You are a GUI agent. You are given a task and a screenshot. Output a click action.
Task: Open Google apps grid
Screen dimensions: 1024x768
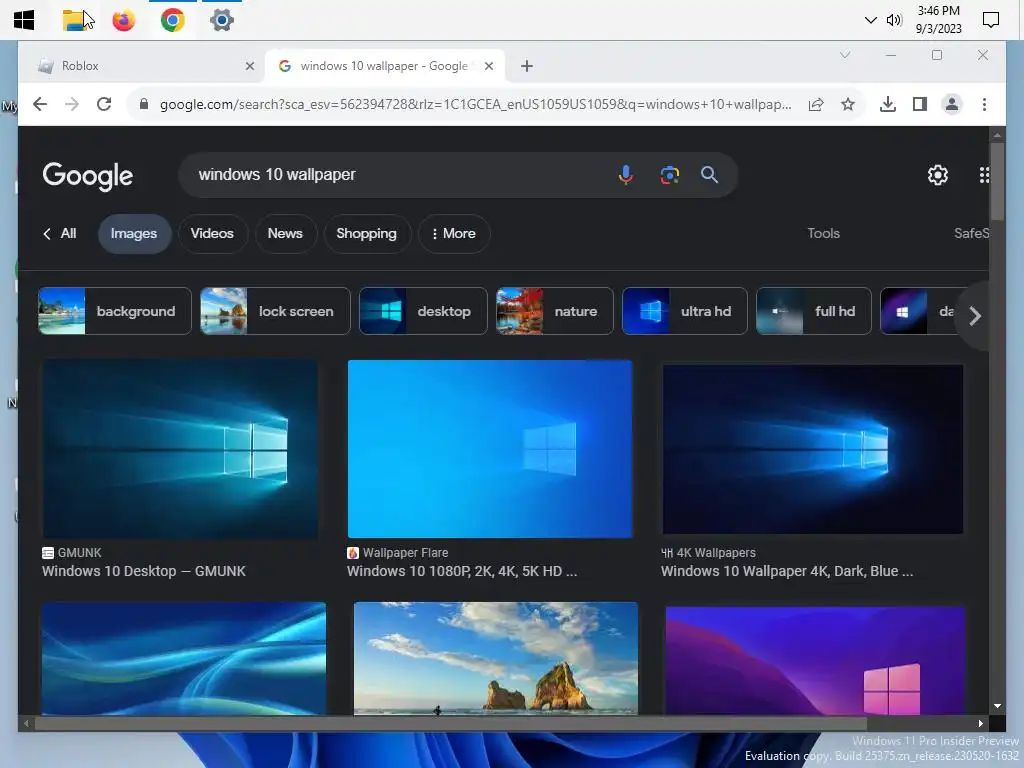click(x=984, y=175)
